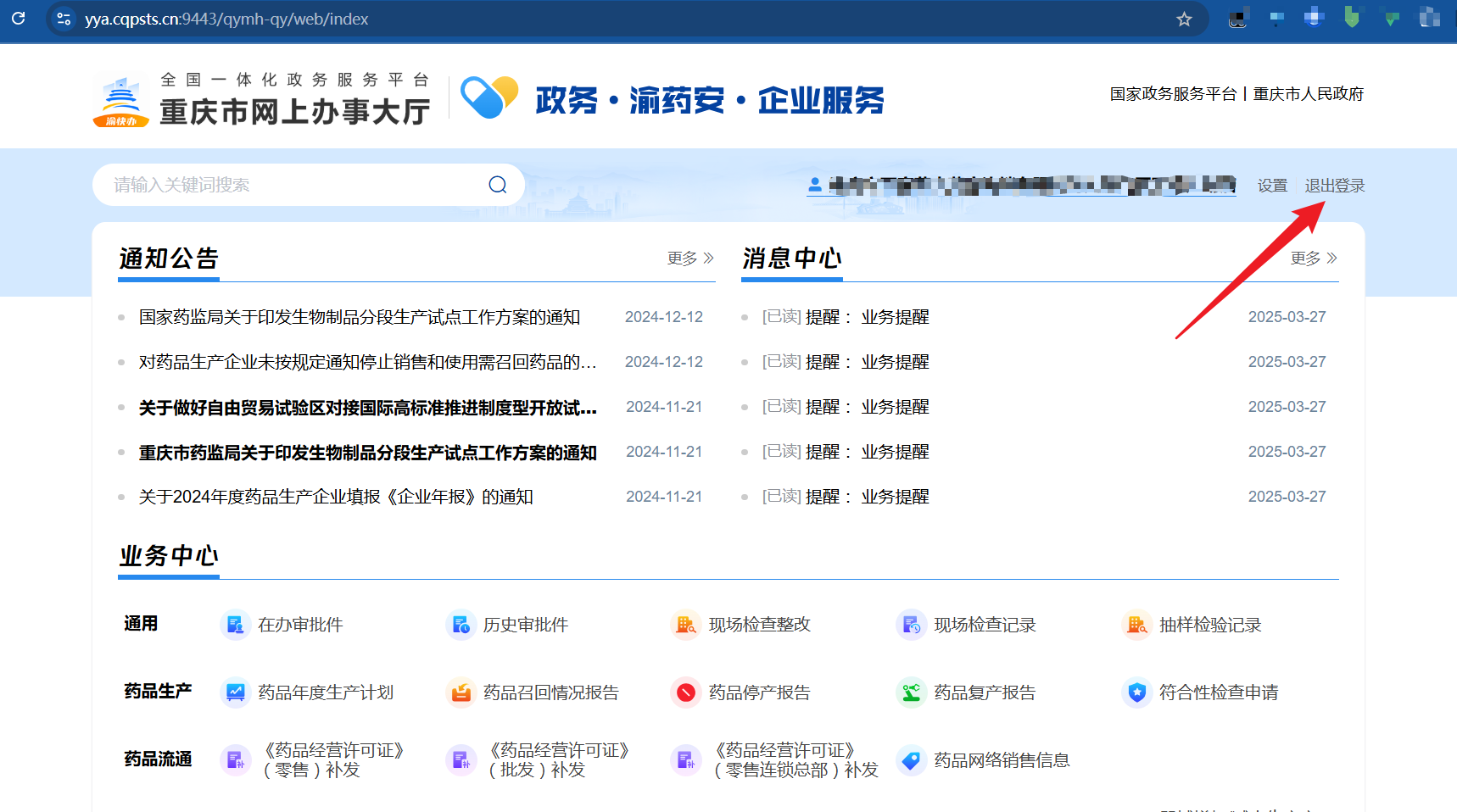The image size is (1457, 812).
Task: Open 国家政务服务平台 link
Action: coord(1173,94)
